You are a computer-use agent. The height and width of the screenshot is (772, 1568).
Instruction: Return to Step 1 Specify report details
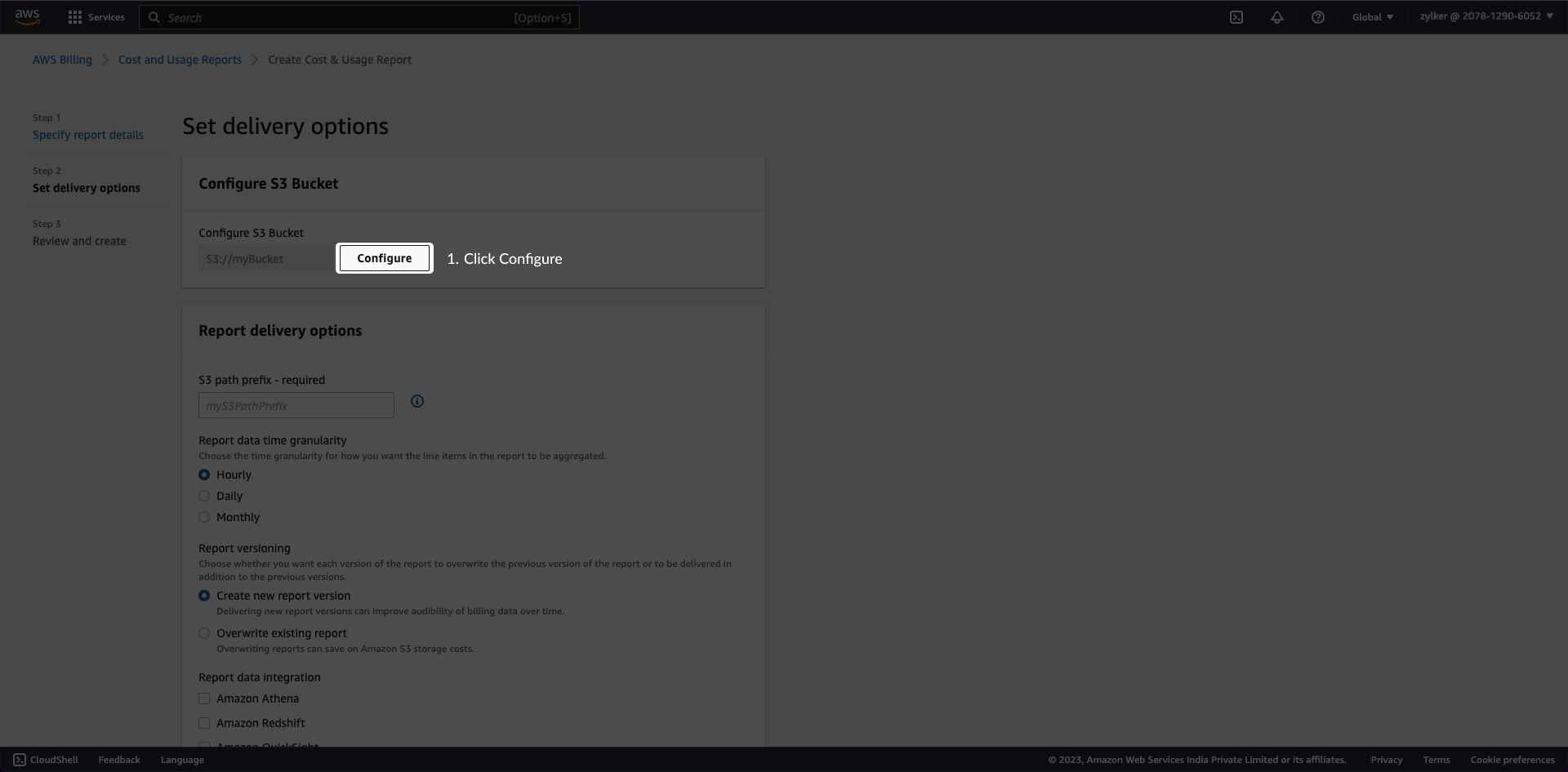click(88, 135)
